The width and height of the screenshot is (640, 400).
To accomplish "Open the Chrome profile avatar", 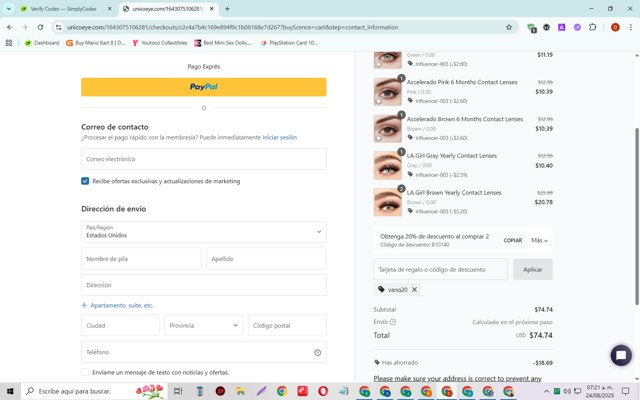I will click(615, 27).
